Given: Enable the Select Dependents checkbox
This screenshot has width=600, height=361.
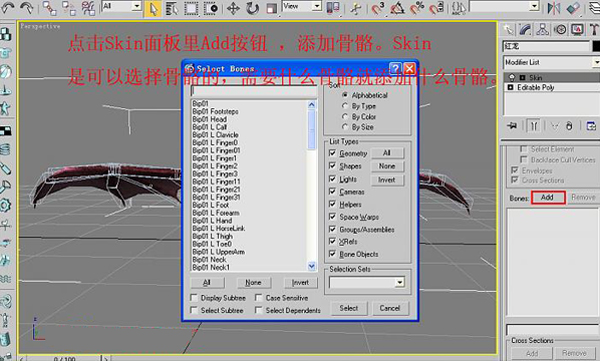Looking at the screenshot, I should (x=259, y=310).
